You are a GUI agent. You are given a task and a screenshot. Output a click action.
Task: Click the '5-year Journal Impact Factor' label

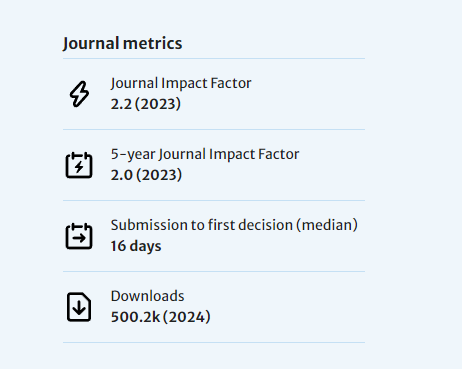pyautogui.click(x=205, y=154)
